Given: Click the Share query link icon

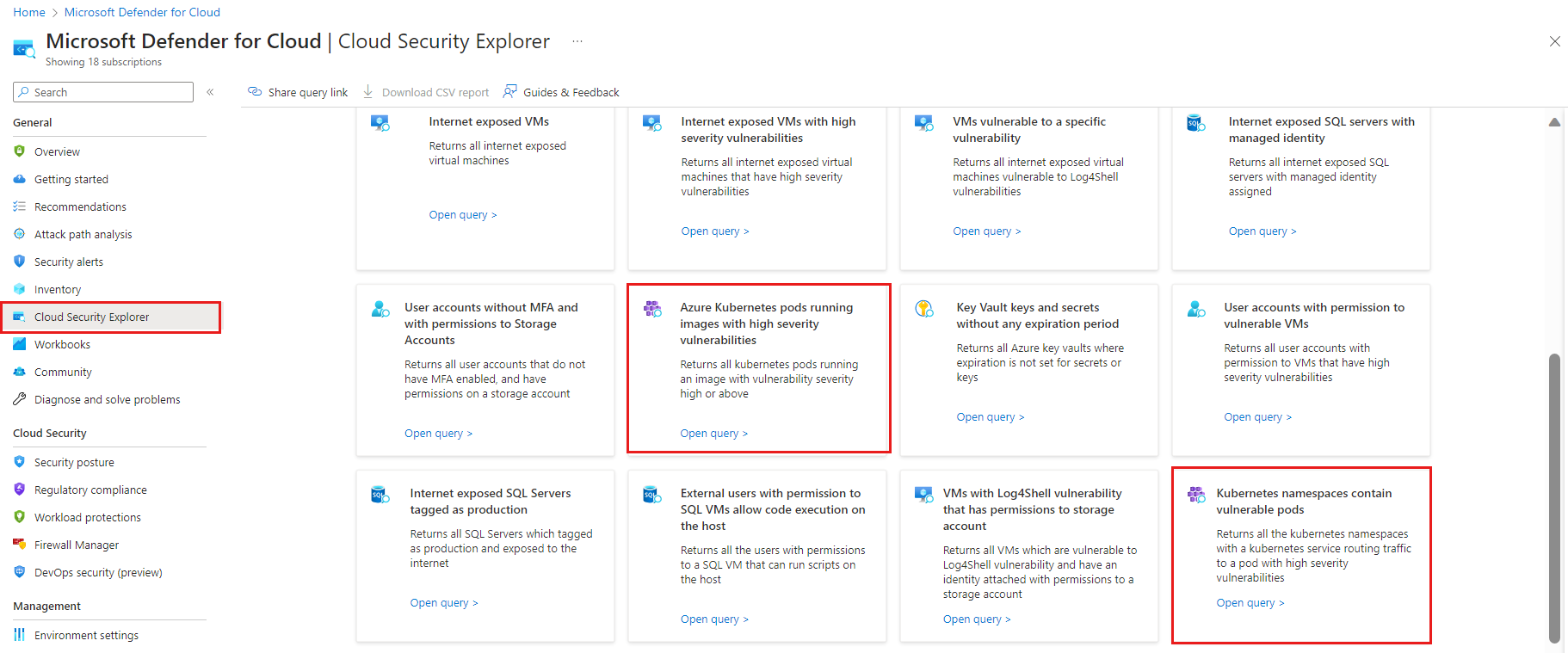Looking at the screenshot, I should [x=255, y=91].
